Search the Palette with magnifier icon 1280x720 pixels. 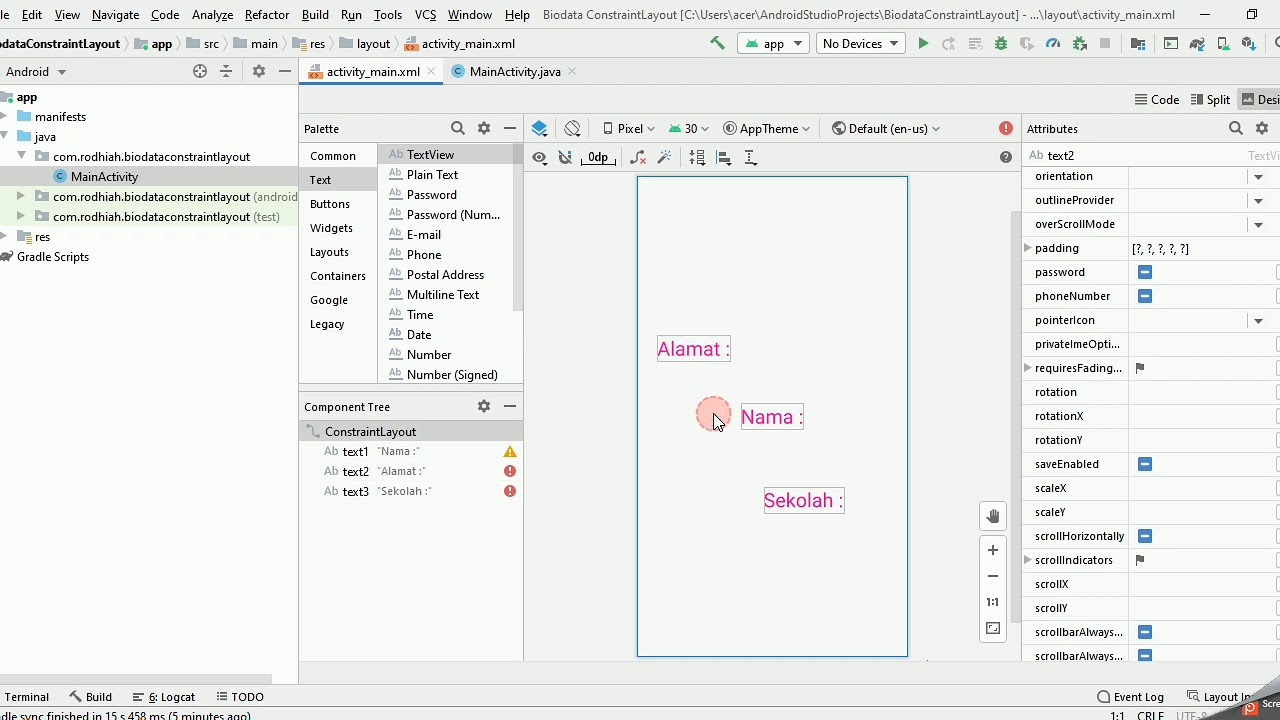coord(458,128)
